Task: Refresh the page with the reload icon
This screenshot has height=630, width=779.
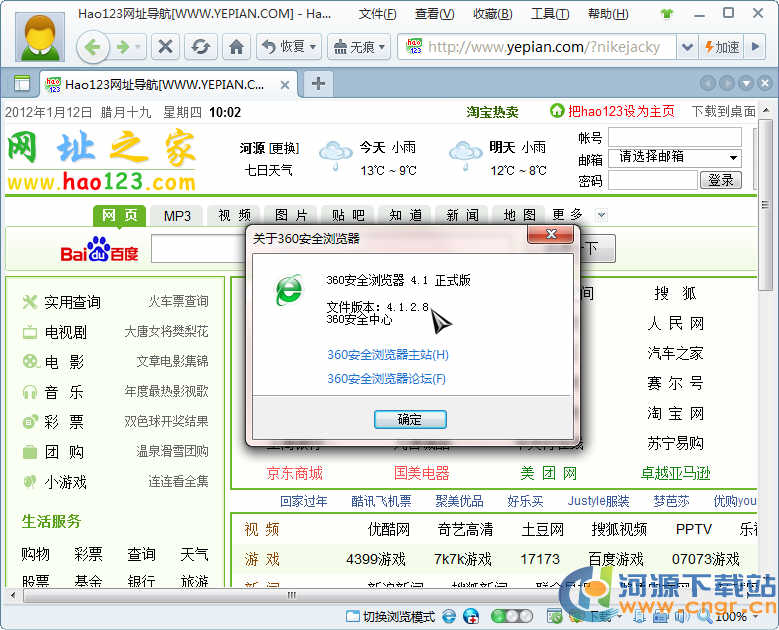Action: click(x=201, y=47)
